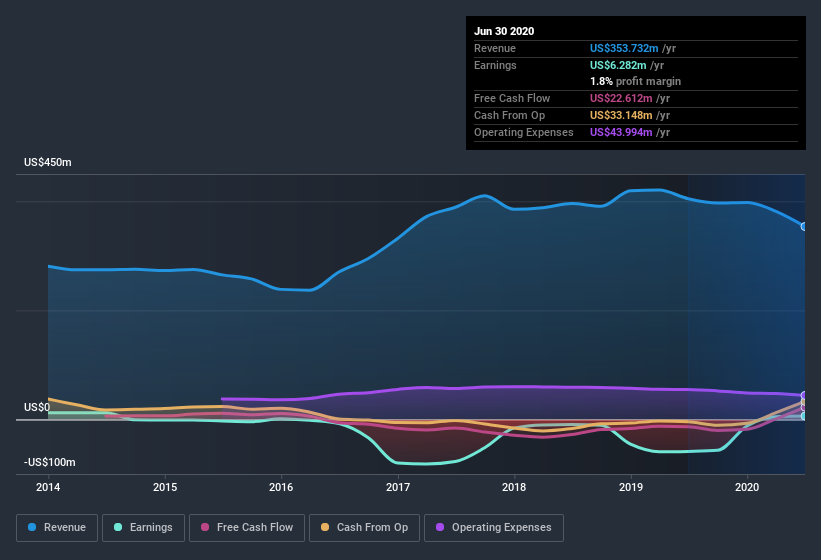Image resolution: width=821 pixels, height=560 pixels.
Task: Toggle the Free Cash Flow legend series
Action: click(x=247, y=528)
